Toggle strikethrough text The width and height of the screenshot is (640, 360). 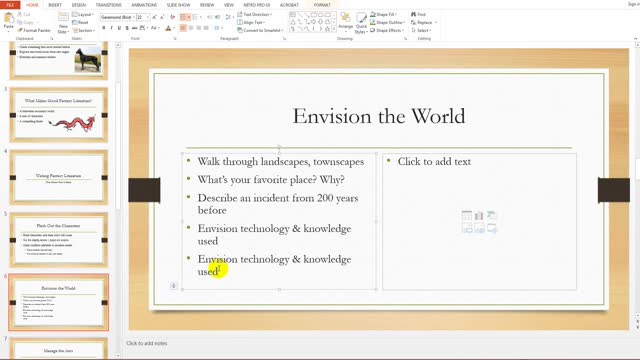(x=134, y=28)
